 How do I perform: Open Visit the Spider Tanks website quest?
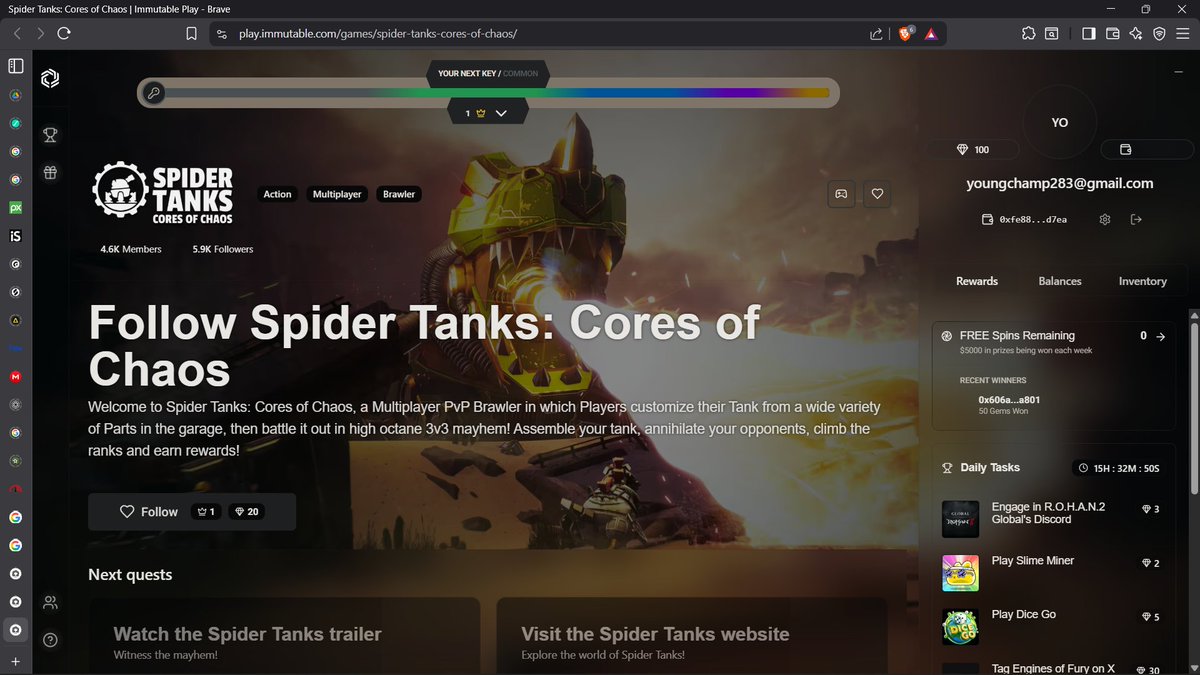692,637
